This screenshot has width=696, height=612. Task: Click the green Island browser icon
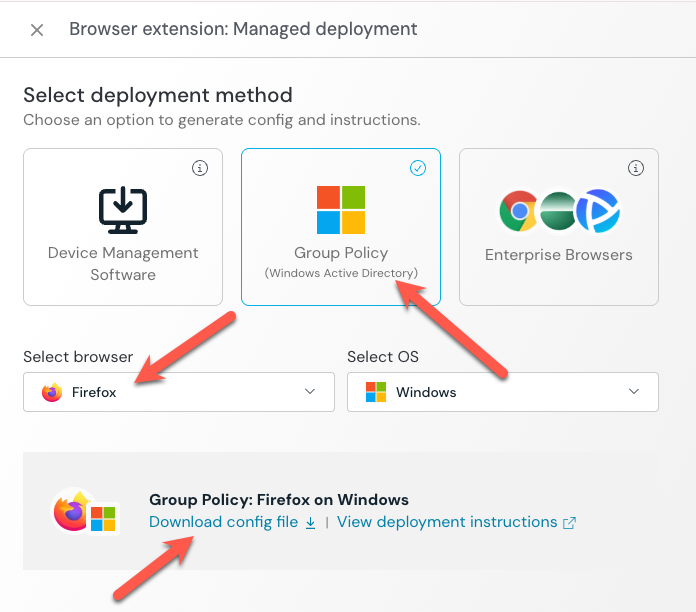coord(558,211)
